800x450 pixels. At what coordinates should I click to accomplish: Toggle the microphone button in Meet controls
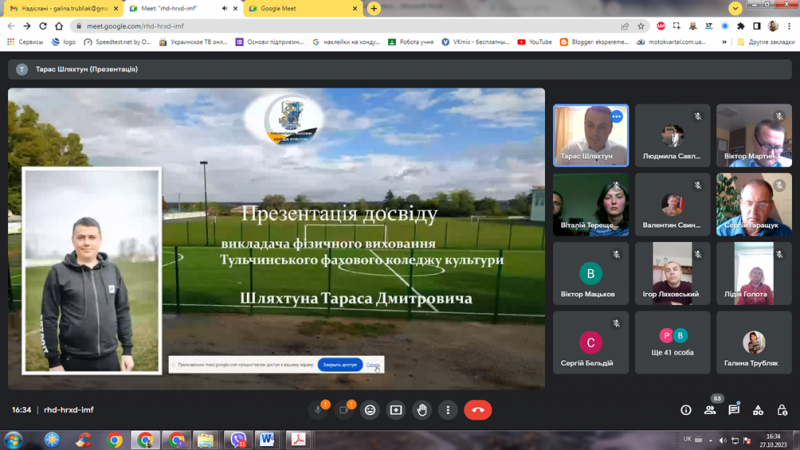point(318,410)
